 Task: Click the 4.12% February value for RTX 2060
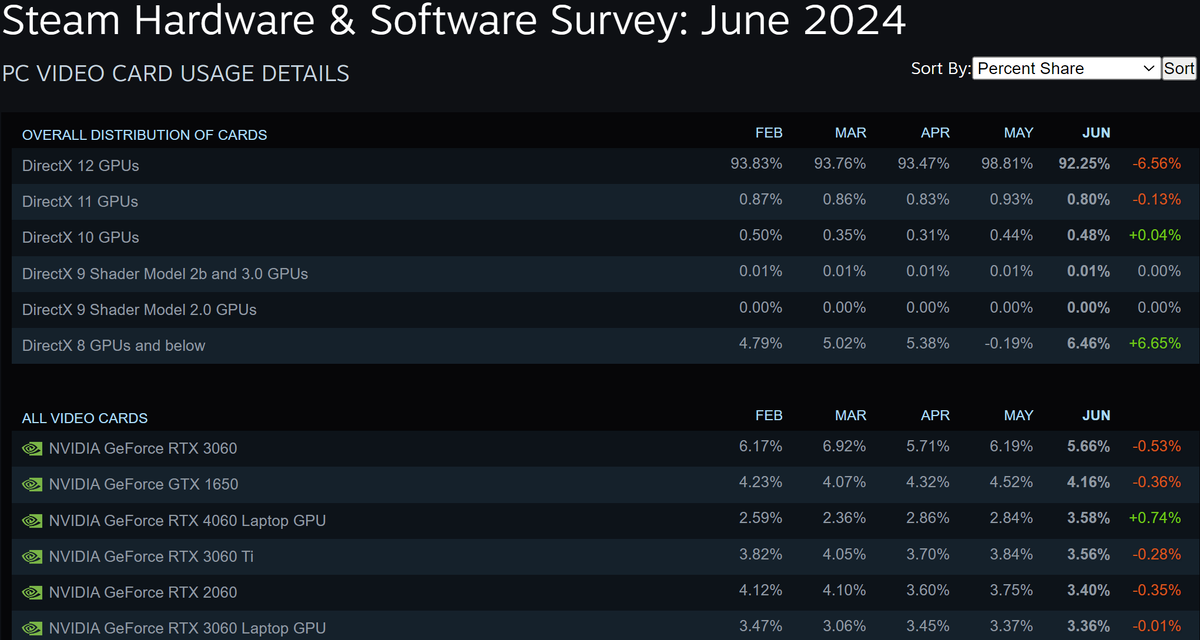click(761, 592)
